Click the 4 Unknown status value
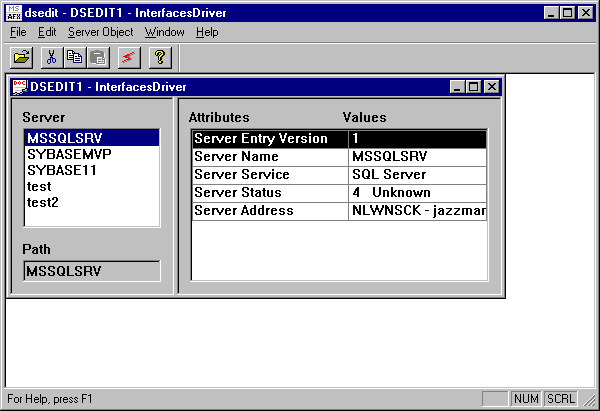The image size is (600, 411). pyautogui.click(x=417, y=193)
